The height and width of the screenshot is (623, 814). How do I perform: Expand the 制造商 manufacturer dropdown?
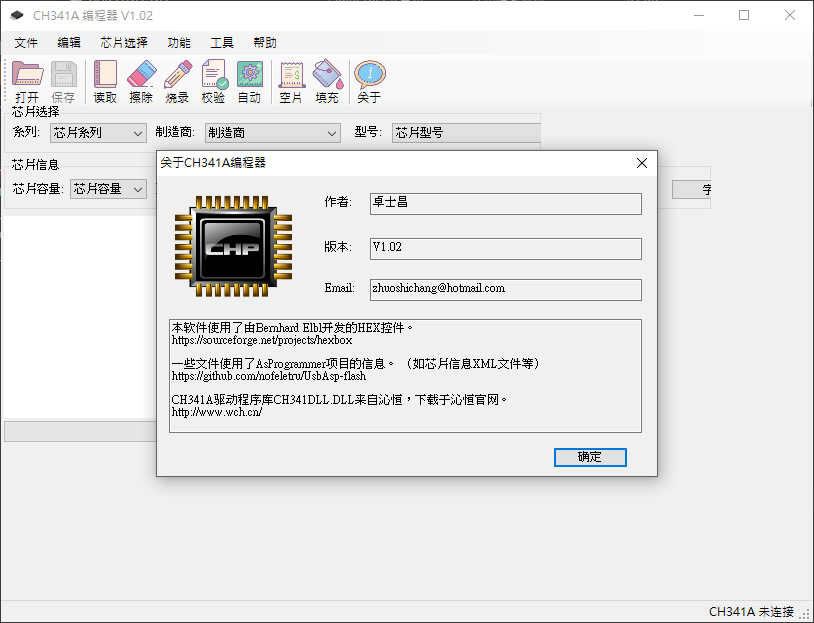click(273, 133)
